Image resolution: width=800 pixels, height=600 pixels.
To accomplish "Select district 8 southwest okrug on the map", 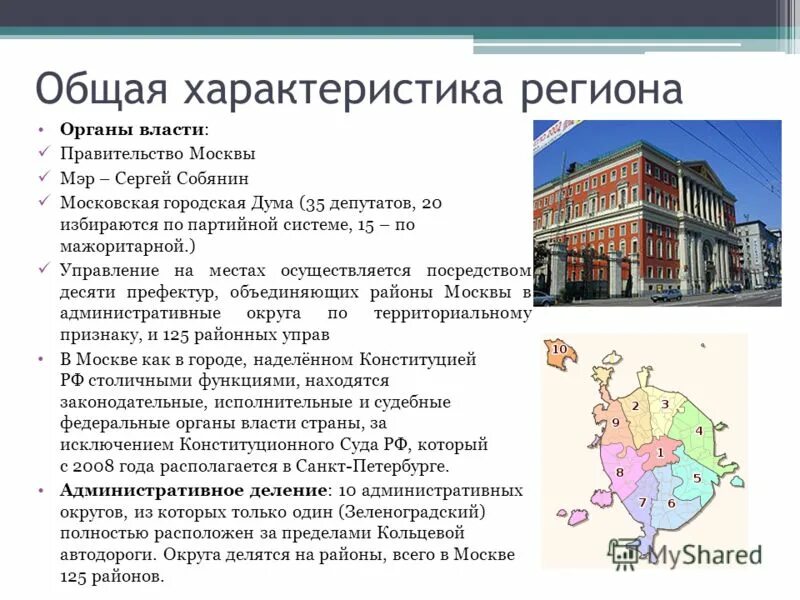I will pyautogui.click(x=619, y=472).
